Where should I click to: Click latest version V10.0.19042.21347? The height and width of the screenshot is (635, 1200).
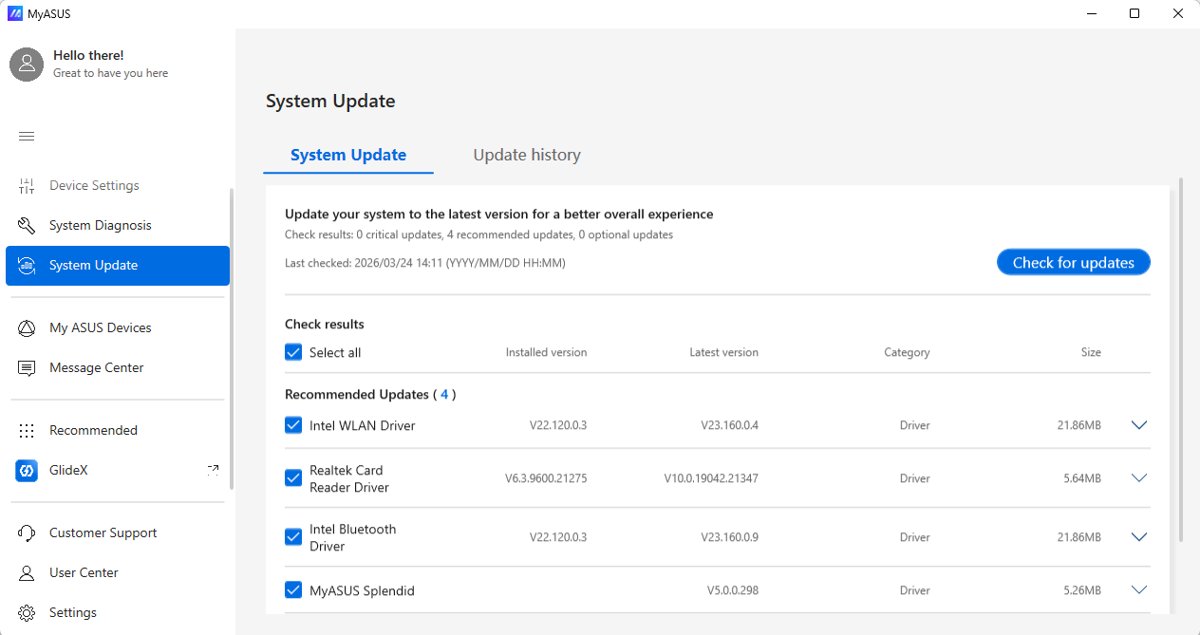[711, 479]
